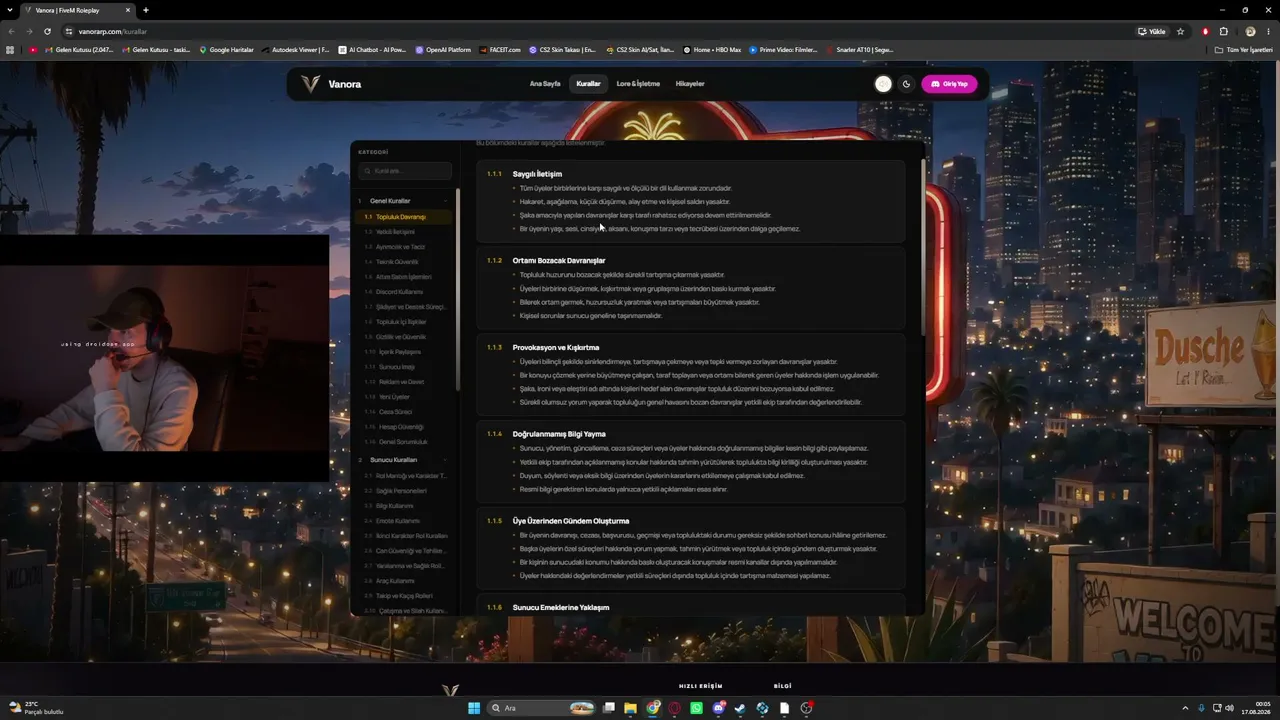Image resolution: width=1280 pixels, height=720 pixels.
Task: Open Teknik Güvenlik sidebar entry
Action: 397,262
